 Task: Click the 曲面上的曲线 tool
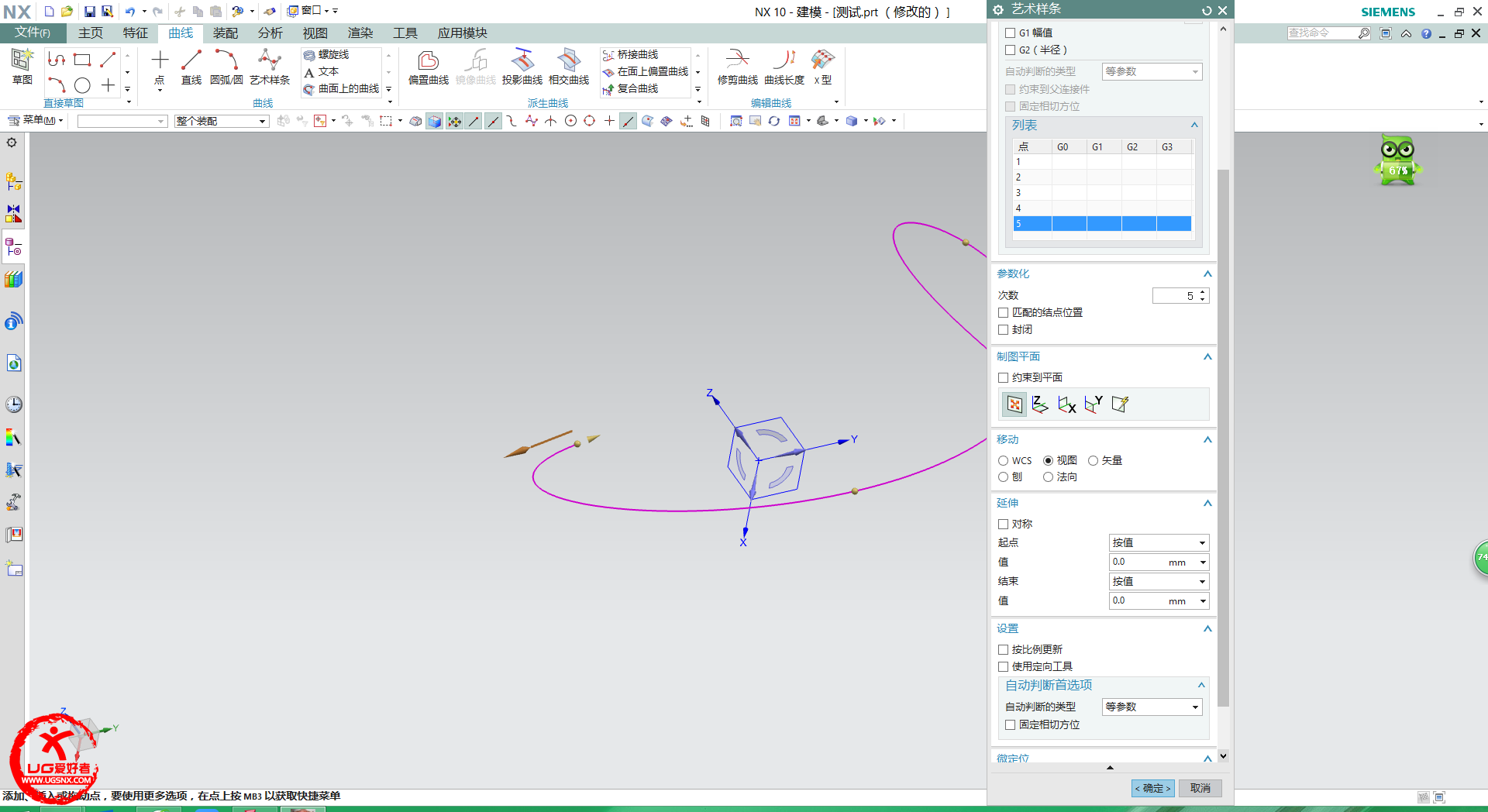point(341,88)
